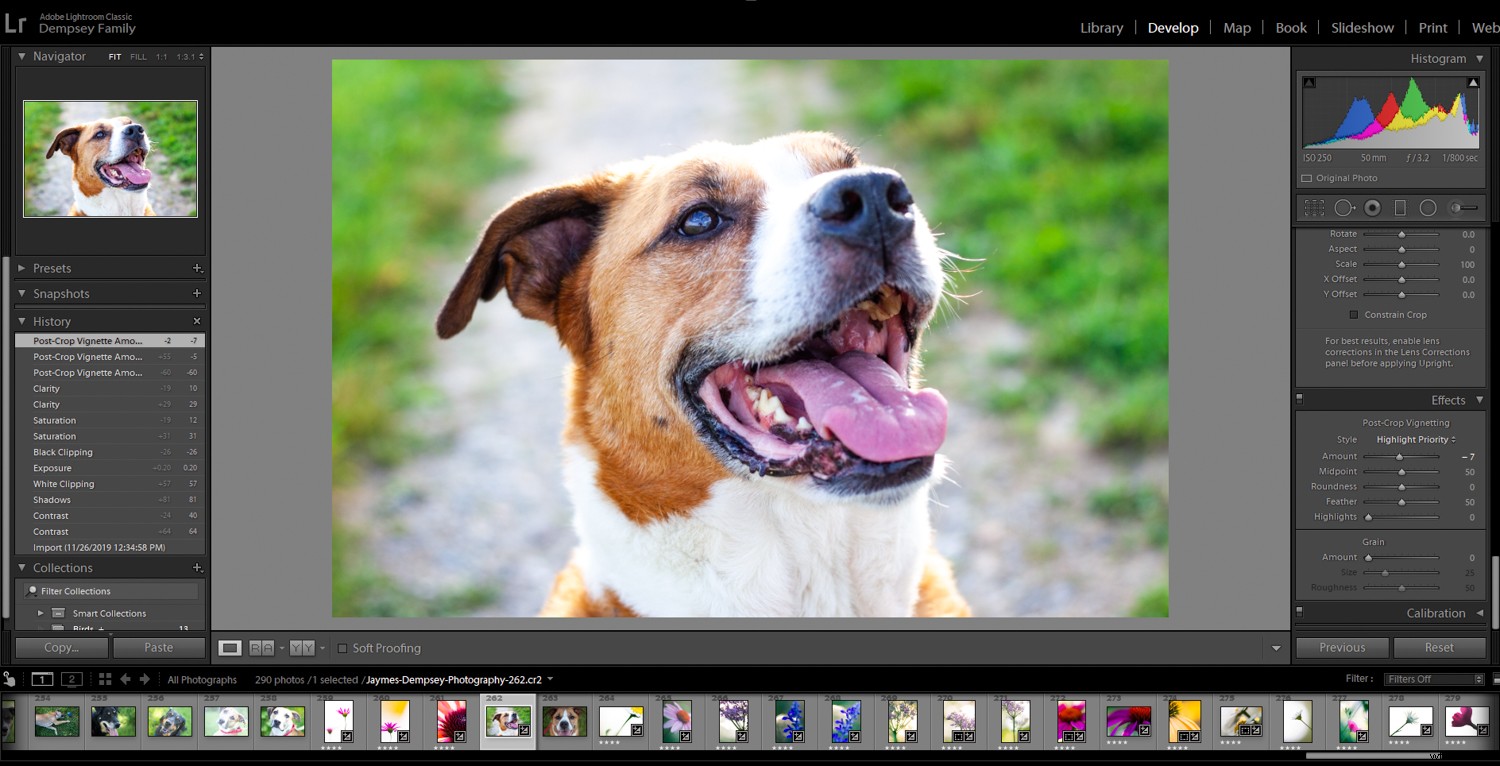Click the Reset button

click(1438, 647)
